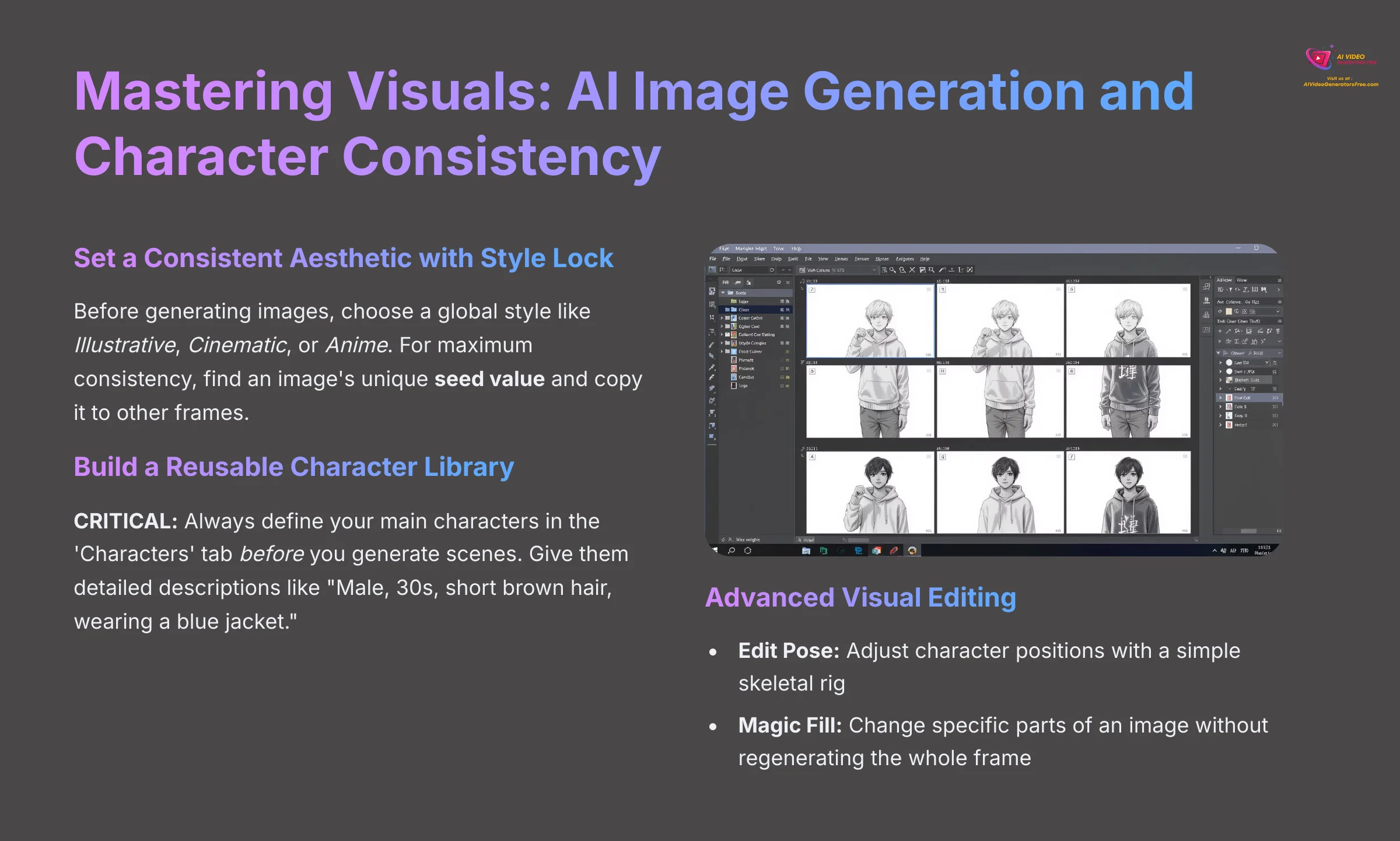This screenshot has height=841, width=1400.
Task: Click the X delete icon in the top toolbar
Action: (912, 270)
